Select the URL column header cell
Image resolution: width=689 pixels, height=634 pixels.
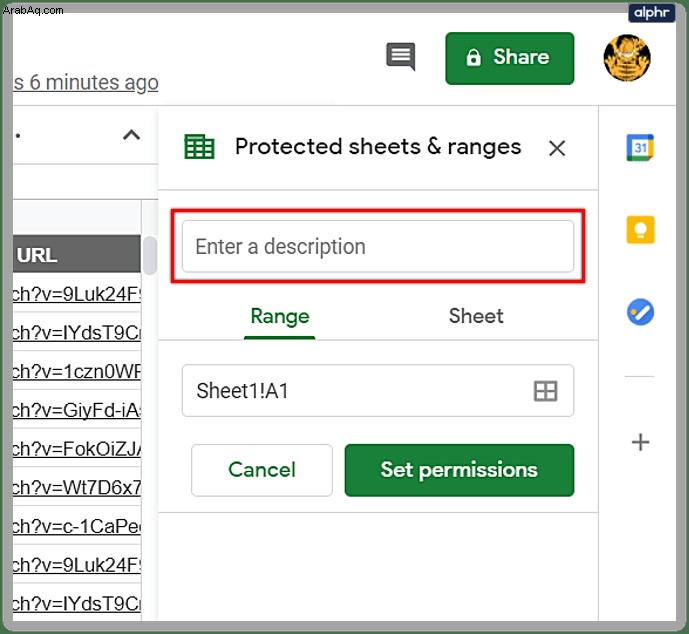tap(77, 254)
